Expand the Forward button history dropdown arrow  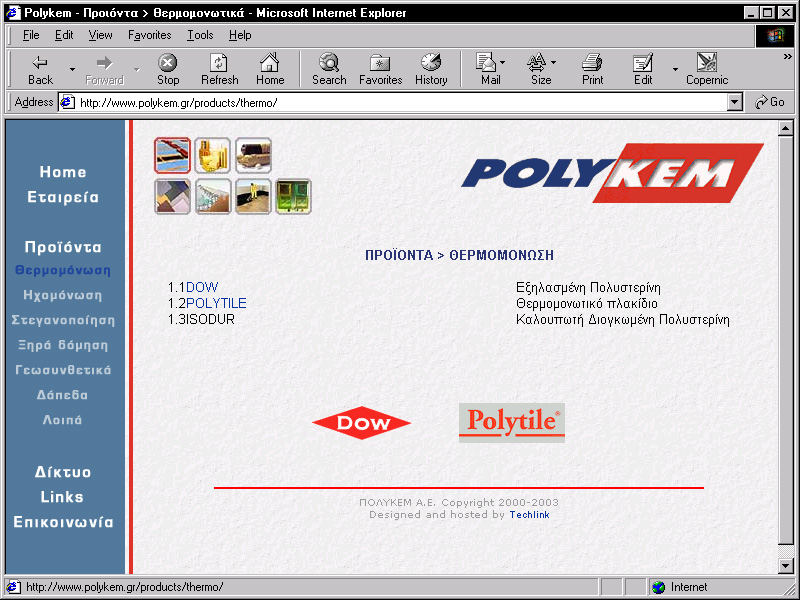pyautogui.click(x=137, y=69)
